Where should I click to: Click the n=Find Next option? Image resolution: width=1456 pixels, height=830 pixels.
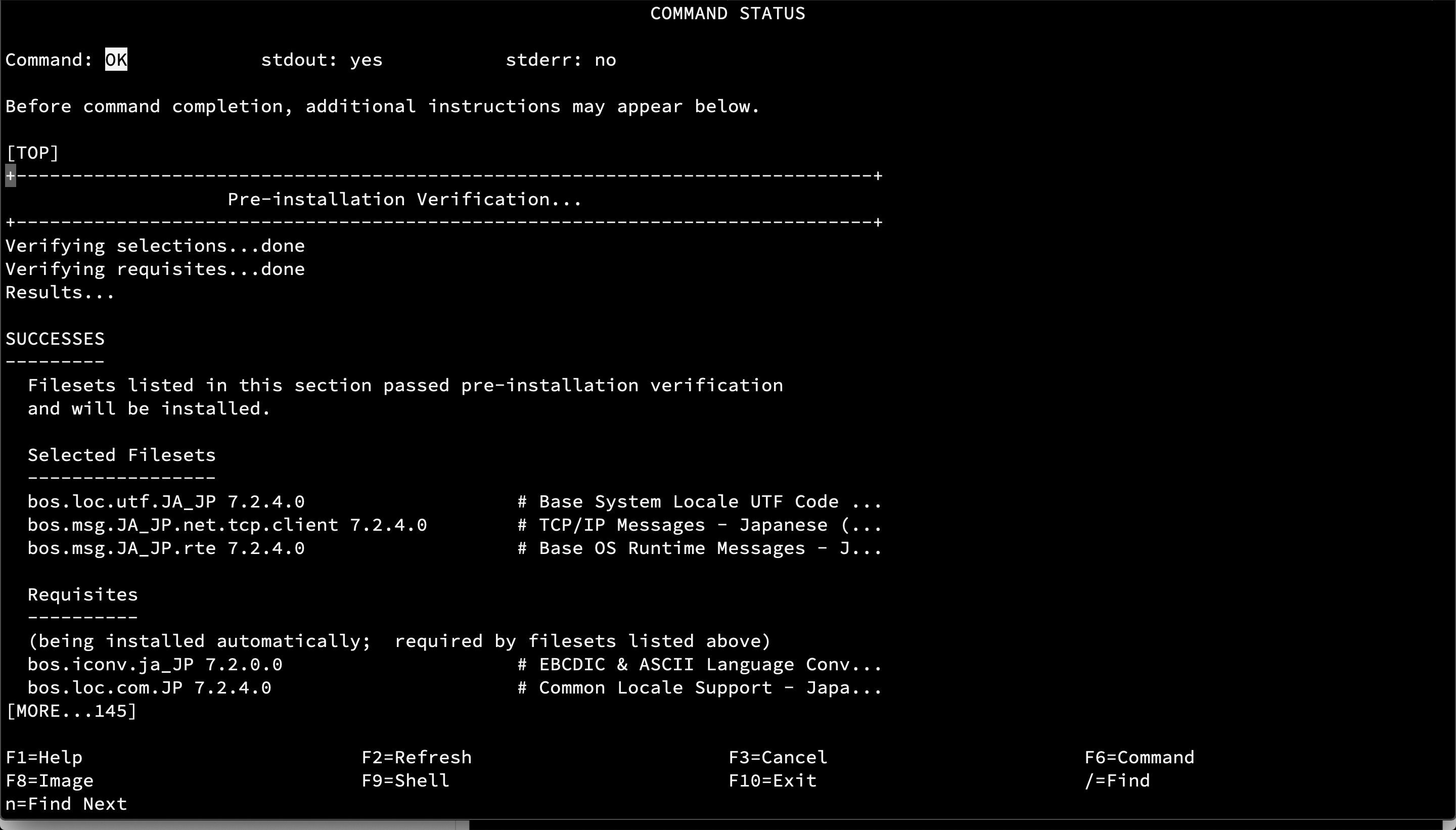(x=66, y=804)
